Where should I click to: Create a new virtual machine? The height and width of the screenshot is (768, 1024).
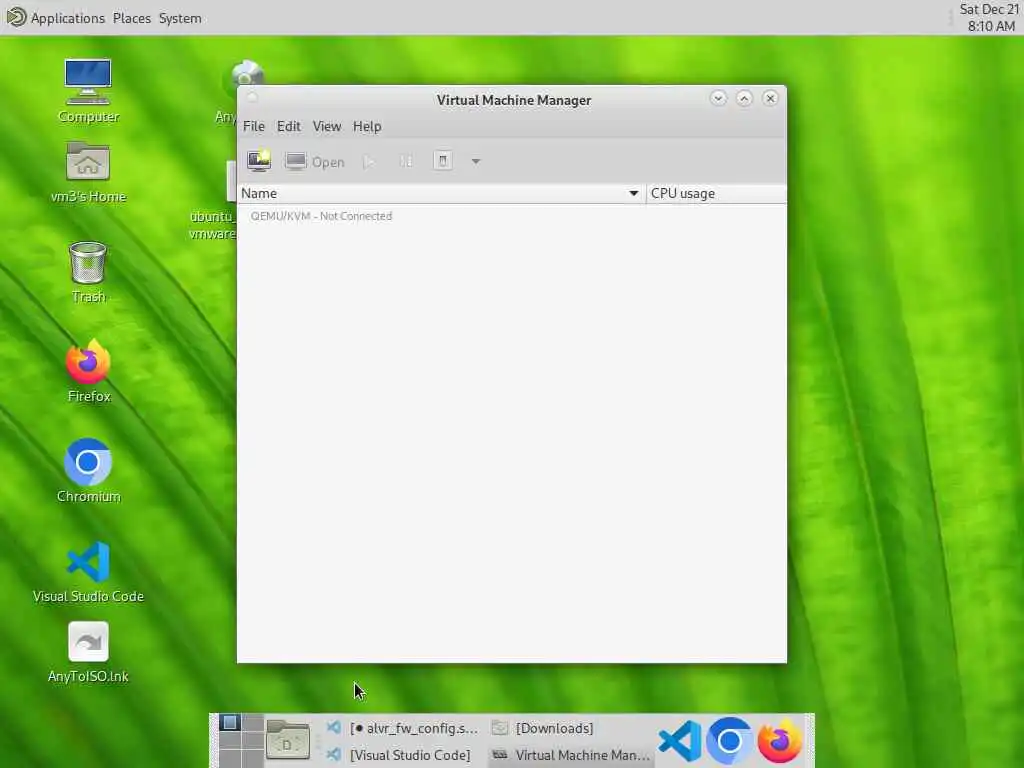[x=259, y=161]
